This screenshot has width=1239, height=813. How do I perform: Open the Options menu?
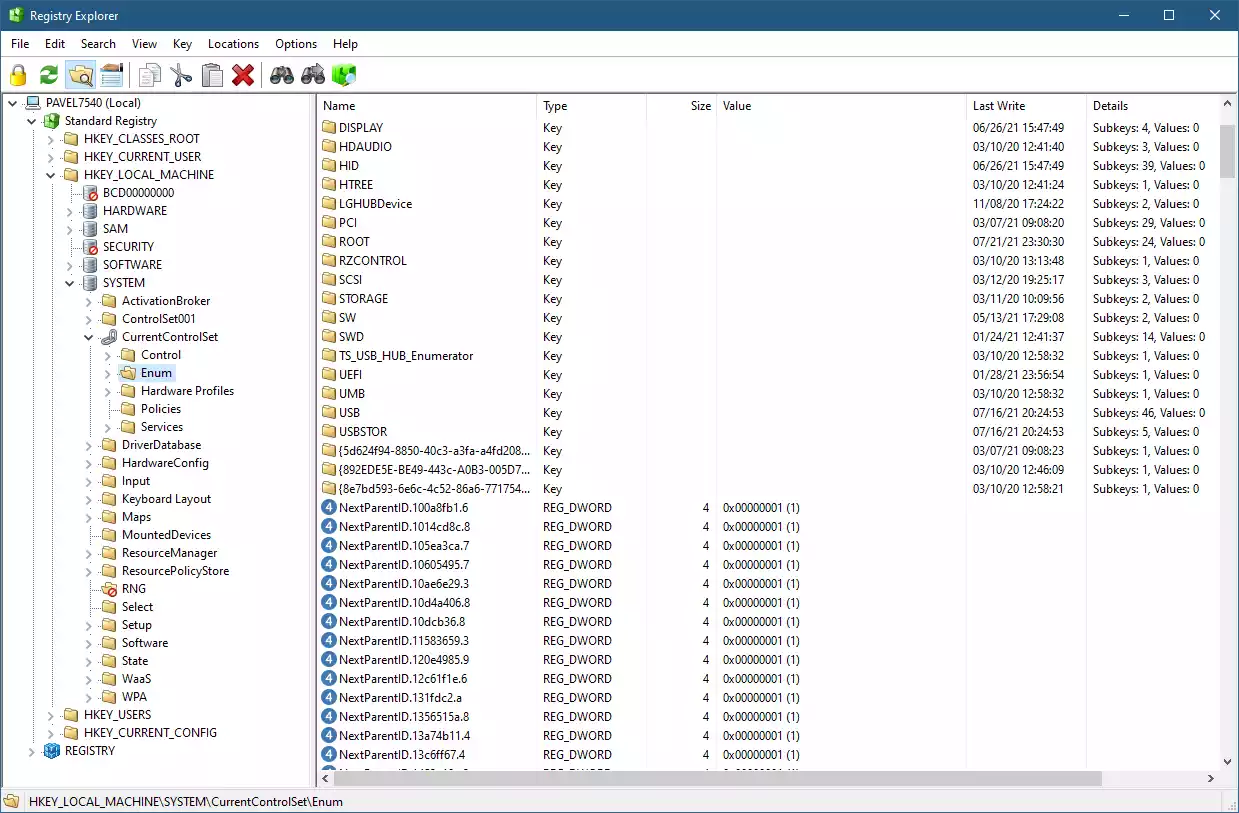(x=295, y=43)
